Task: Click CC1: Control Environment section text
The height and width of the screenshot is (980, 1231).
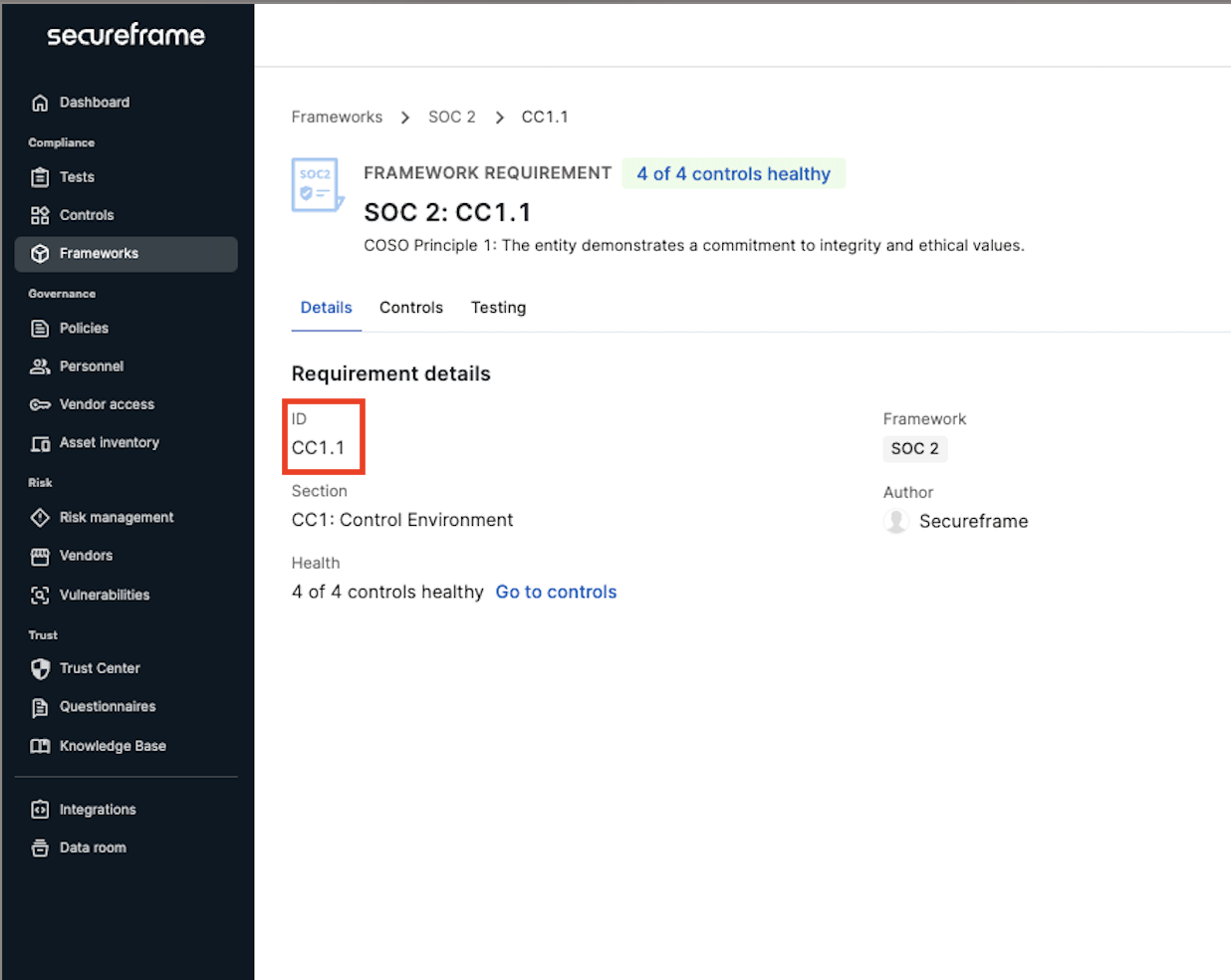Action: pyautogui.click(x=402, y=520)
